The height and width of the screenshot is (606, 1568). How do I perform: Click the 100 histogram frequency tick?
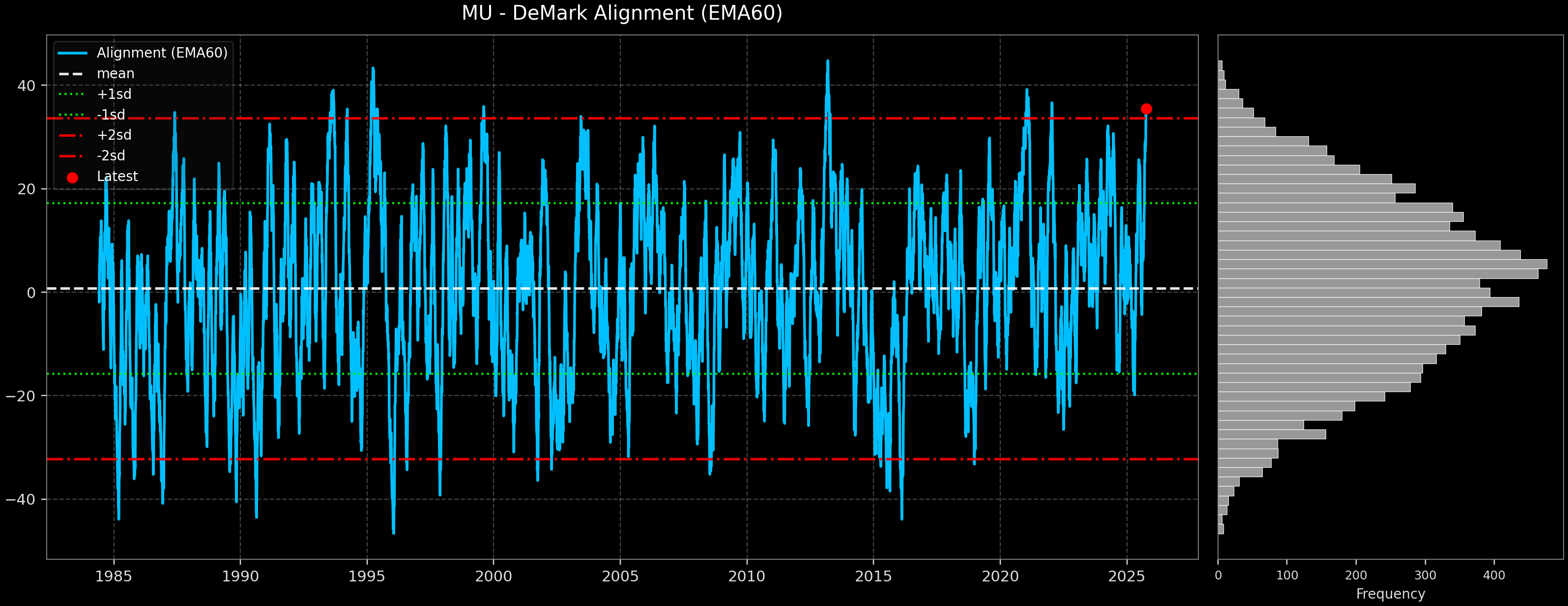click(1287, 576)
